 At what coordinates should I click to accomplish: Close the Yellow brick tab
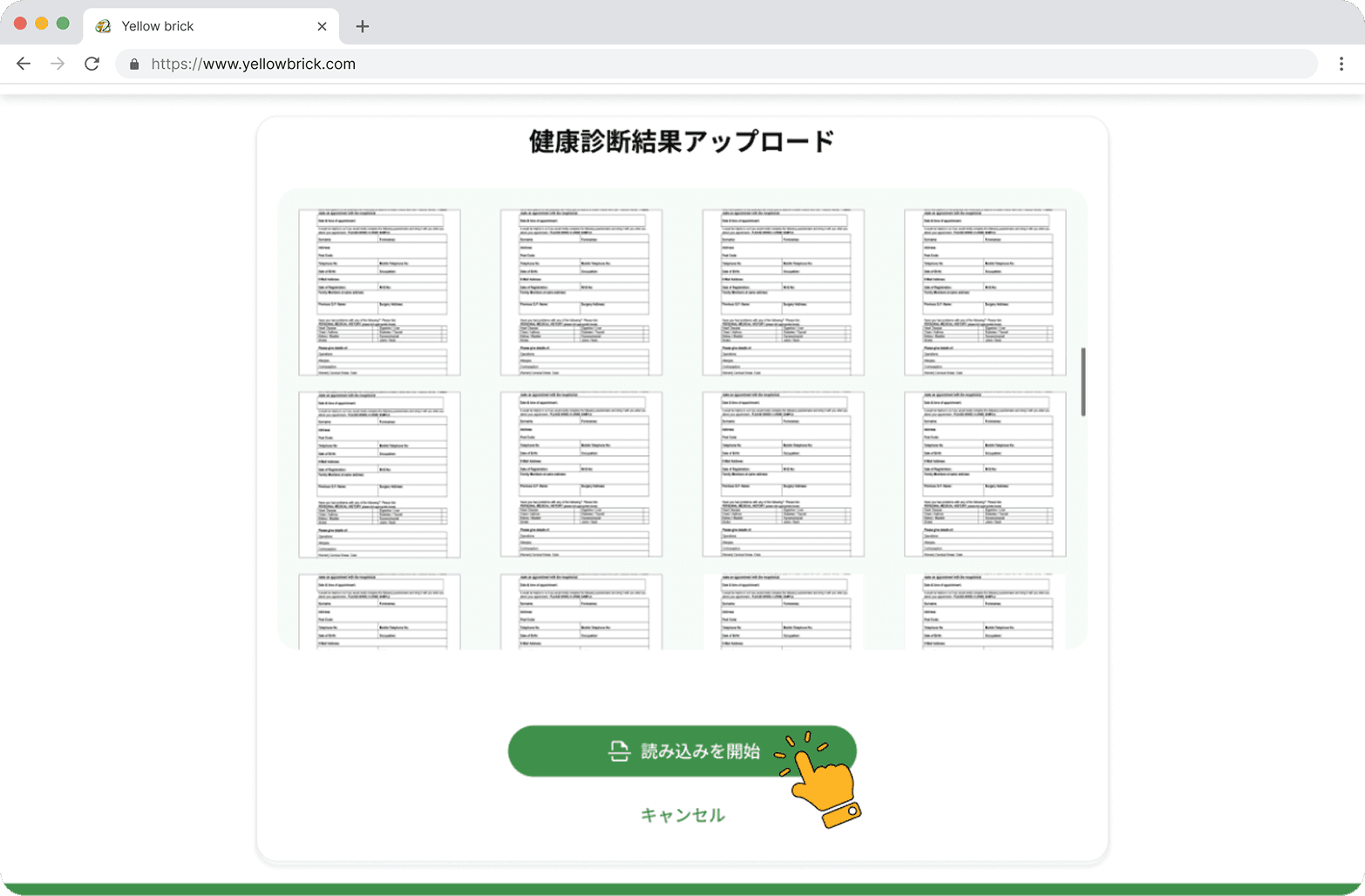322,26
